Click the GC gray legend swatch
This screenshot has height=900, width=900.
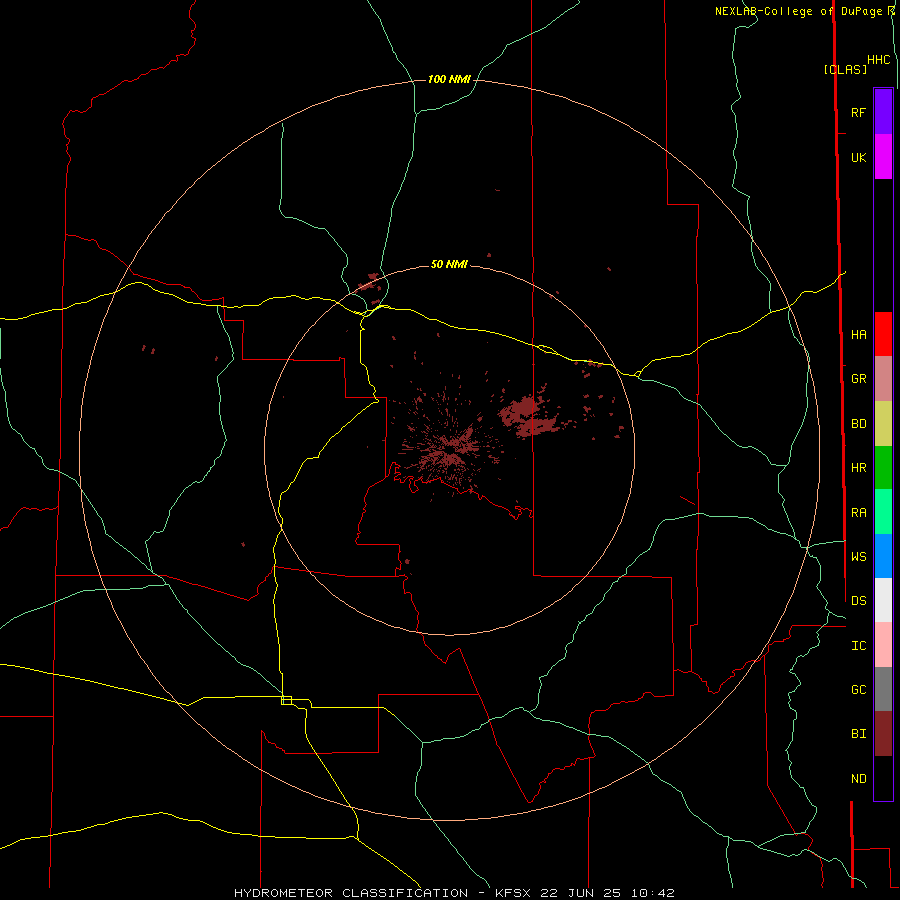[x=883, y=689]
